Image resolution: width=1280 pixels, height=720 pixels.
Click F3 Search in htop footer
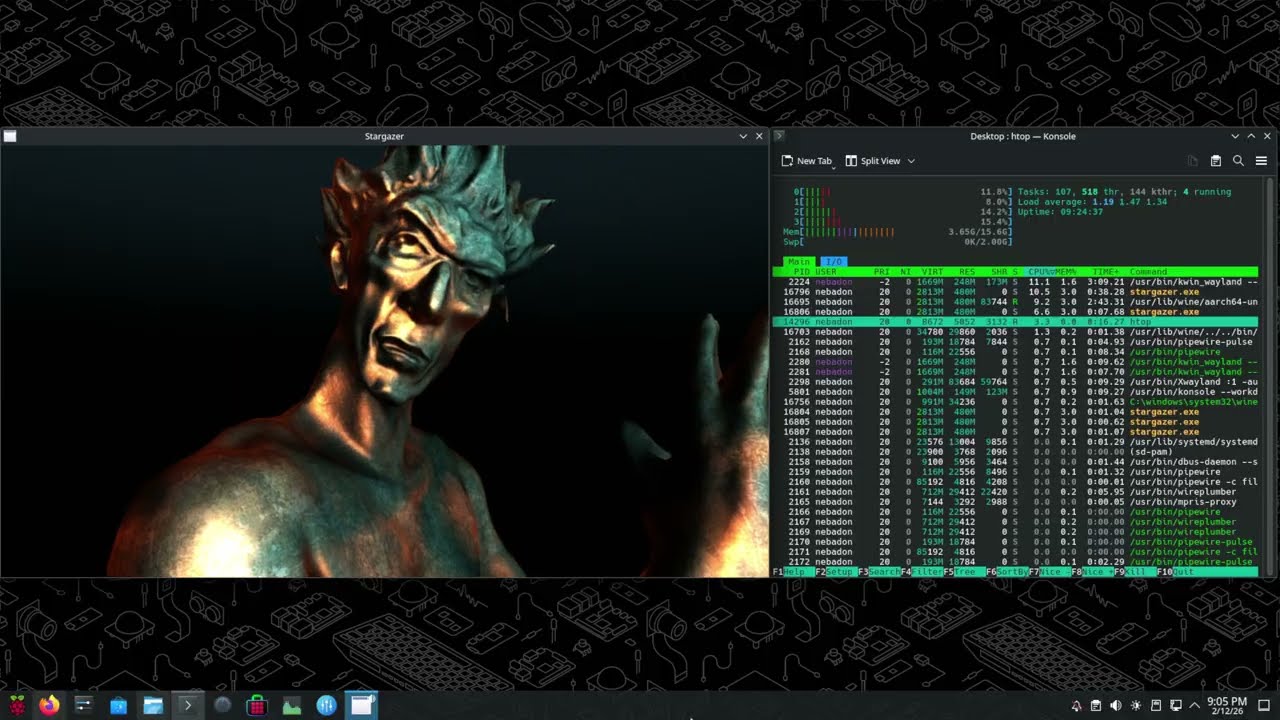point(877,572)
